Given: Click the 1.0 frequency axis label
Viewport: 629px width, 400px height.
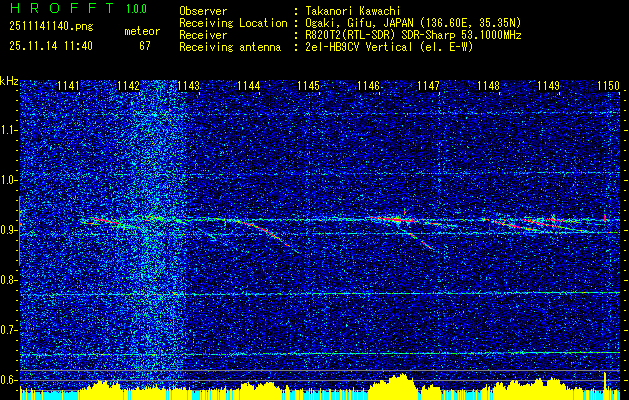Looking at the screenshot, I should pyautogui.click(x=9, y=180).
